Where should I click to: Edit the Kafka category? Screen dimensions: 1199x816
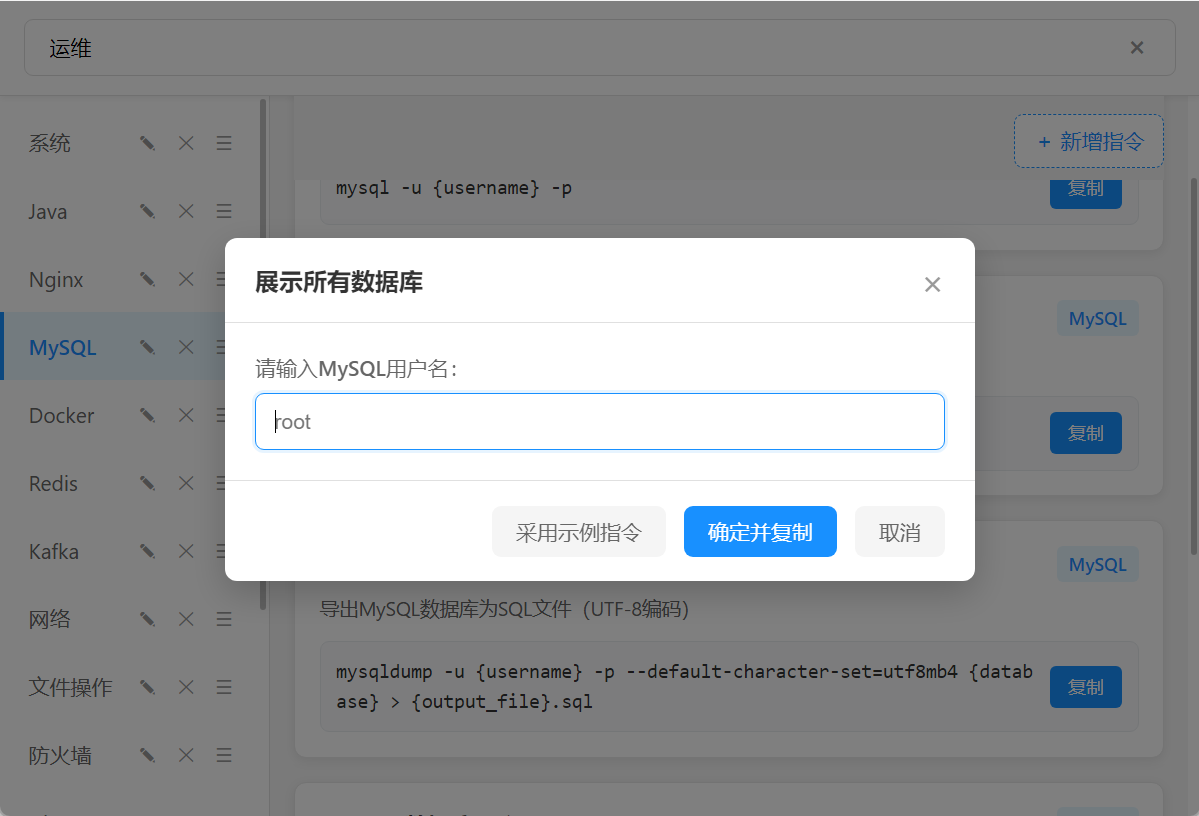148,551
